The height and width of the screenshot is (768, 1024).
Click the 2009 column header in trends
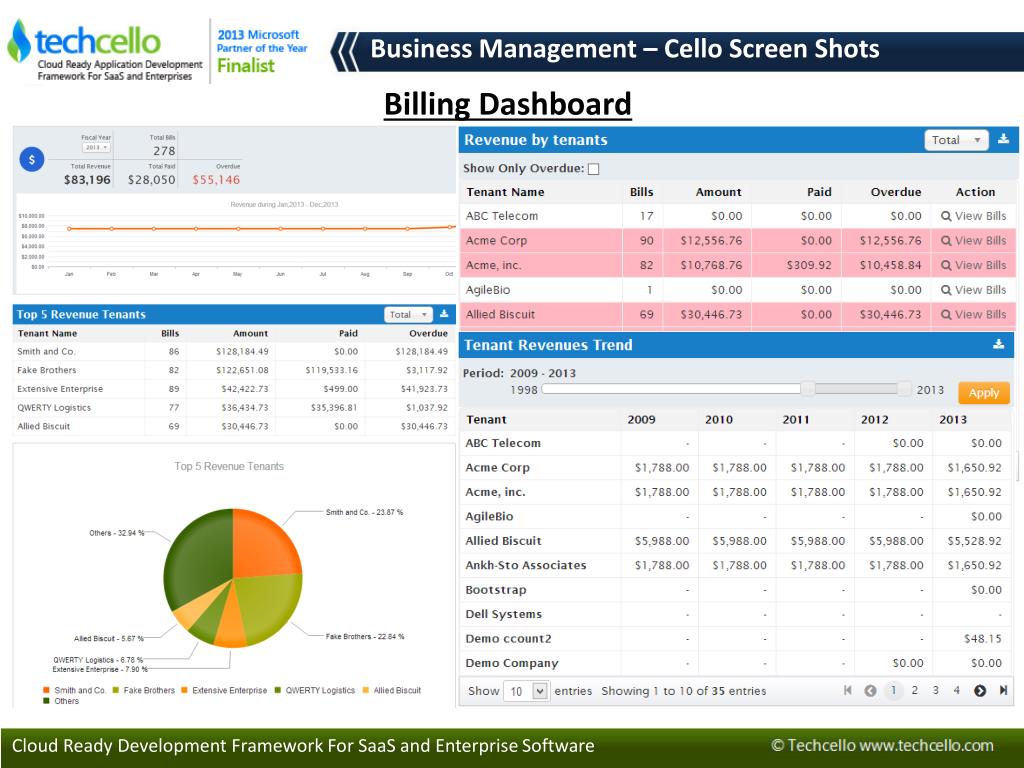641,420
